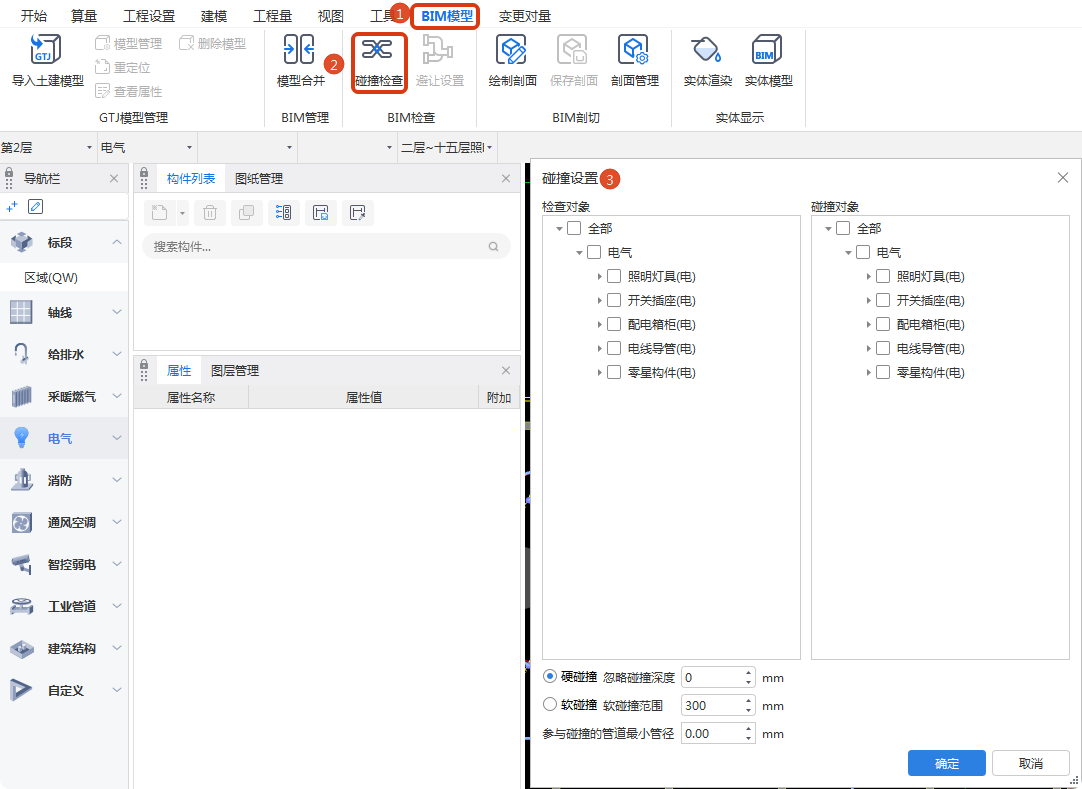Image resolution: width=1082 pixels, height=789 pixels.
Task: Click the 实体模型 solid model icon
Action: [767, 62]
